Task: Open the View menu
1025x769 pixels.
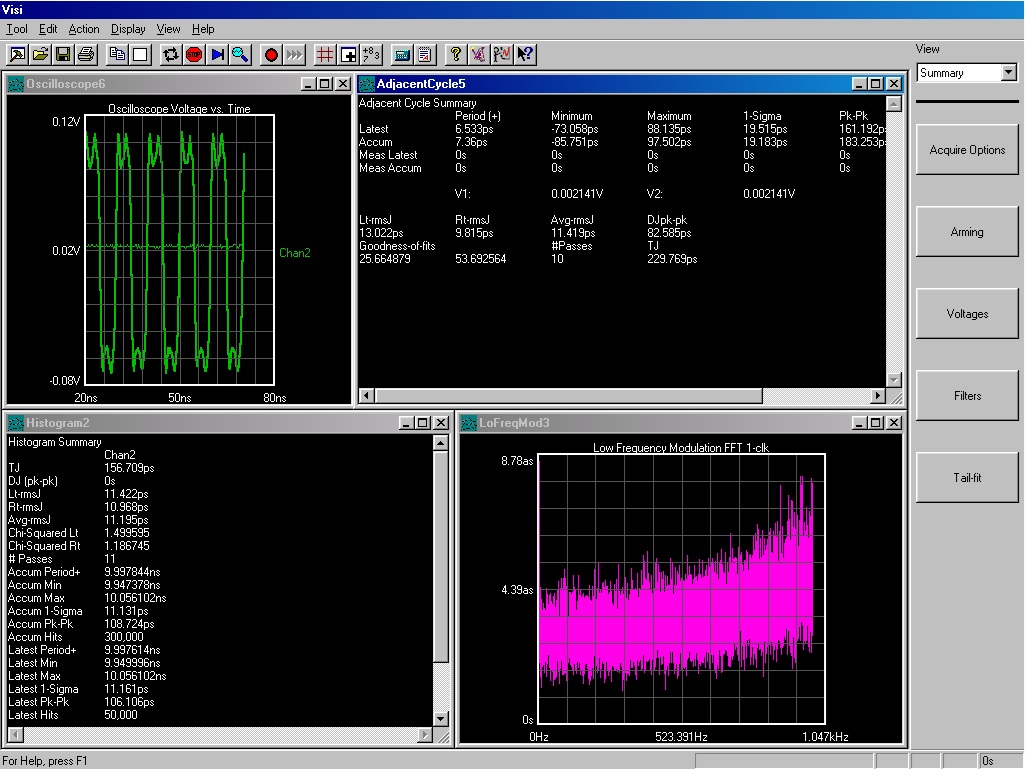Action: [168, 29]
